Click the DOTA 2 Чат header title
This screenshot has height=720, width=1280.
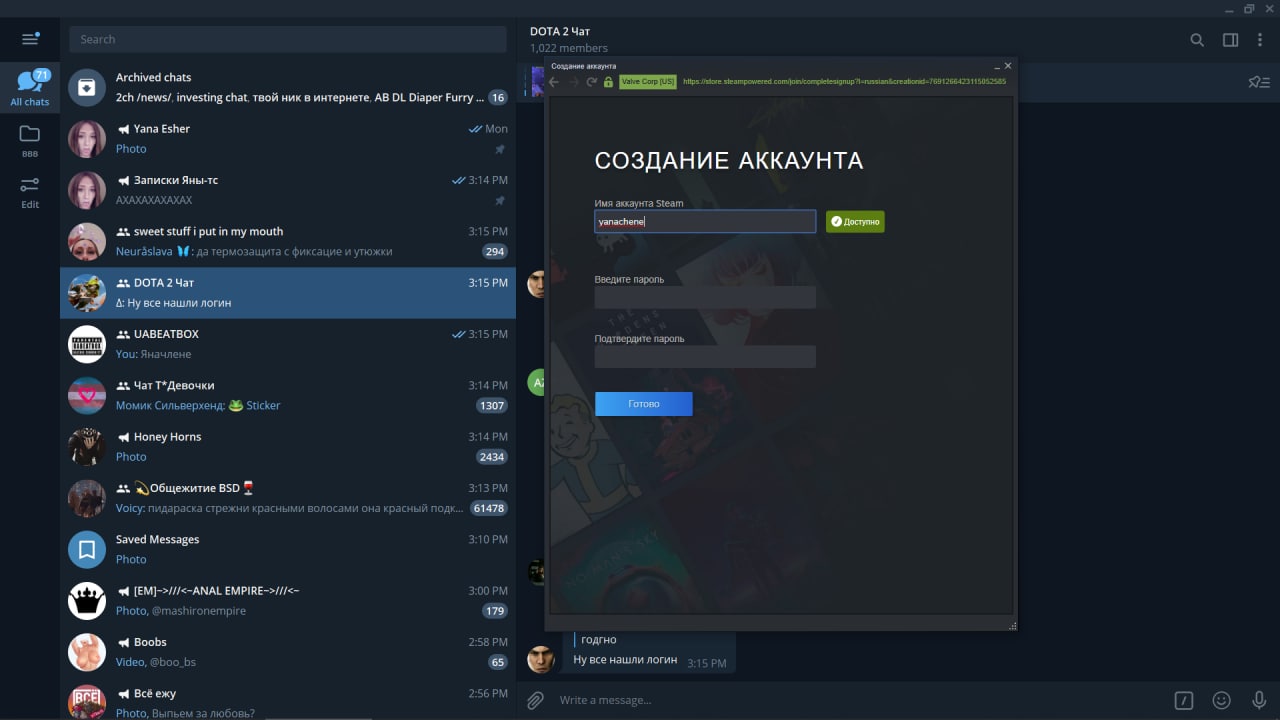(x=560, y=31)
